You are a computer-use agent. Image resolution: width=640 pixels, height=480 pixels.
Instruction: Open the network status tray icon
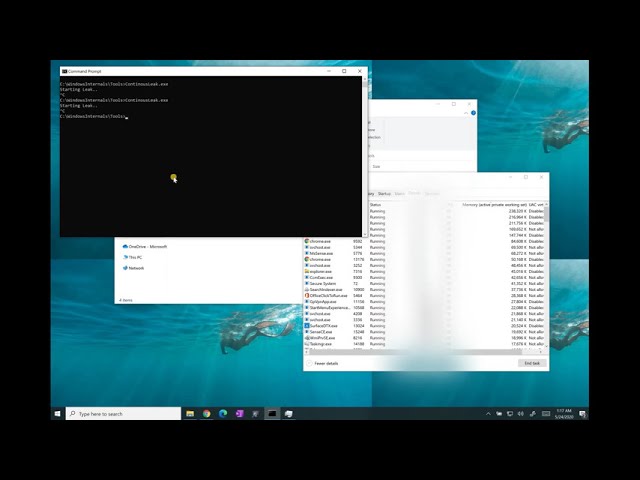coord(510,413)
